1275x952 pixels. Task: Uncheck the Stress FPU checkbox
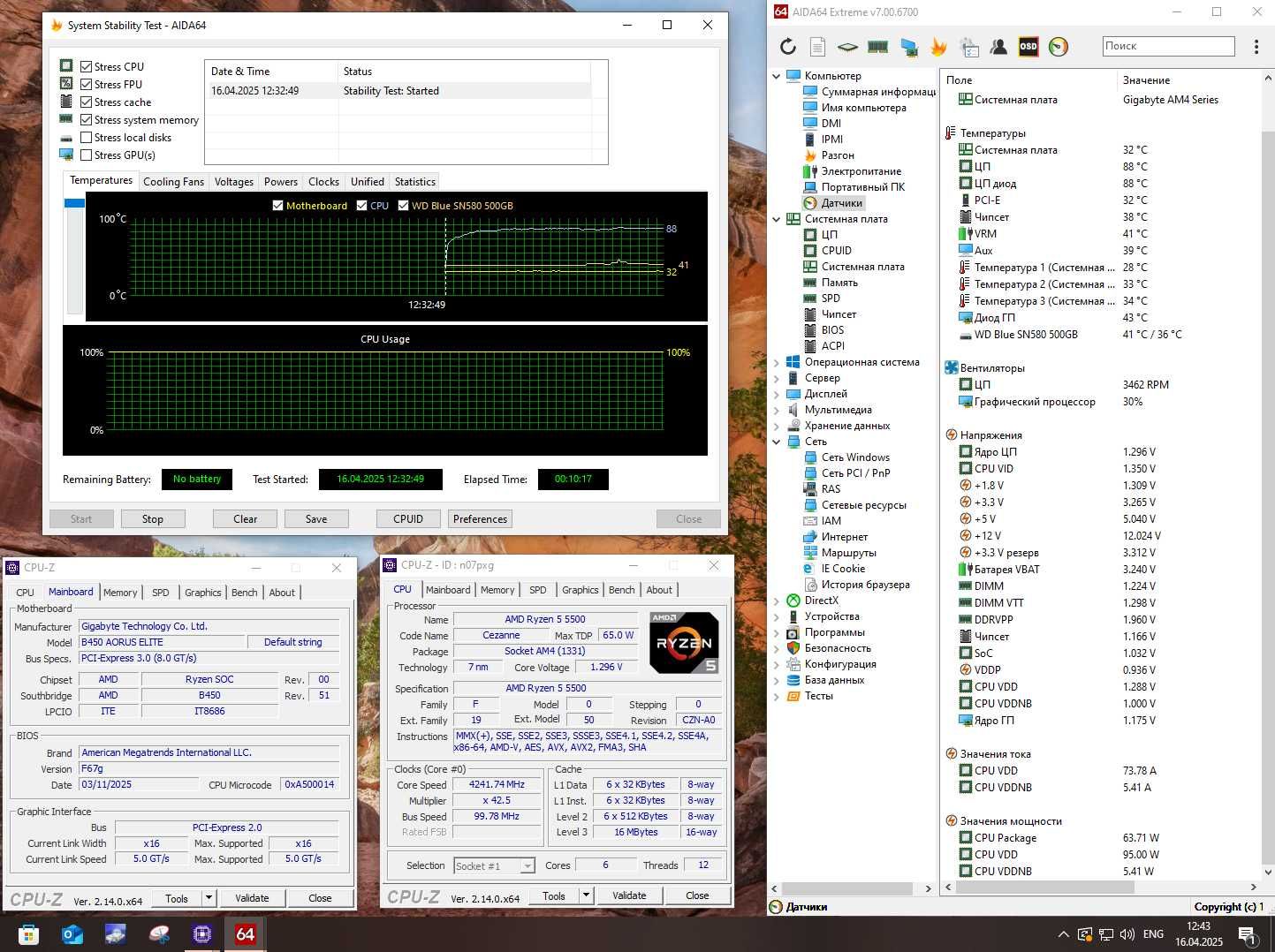(86, 85)
